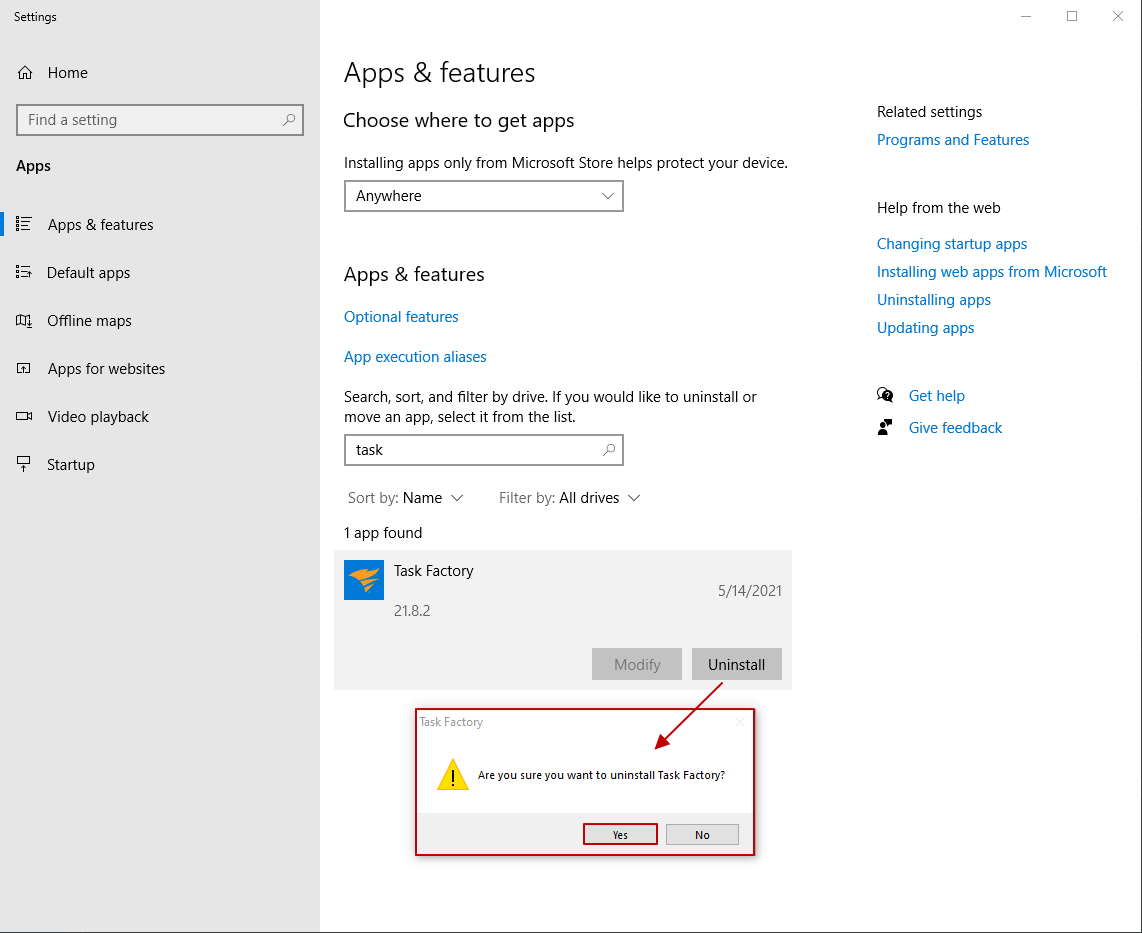The width and height of the screenshot is (1142, 933).
Task: Open Programs and Features link
Action: click(x=952, y=139)
